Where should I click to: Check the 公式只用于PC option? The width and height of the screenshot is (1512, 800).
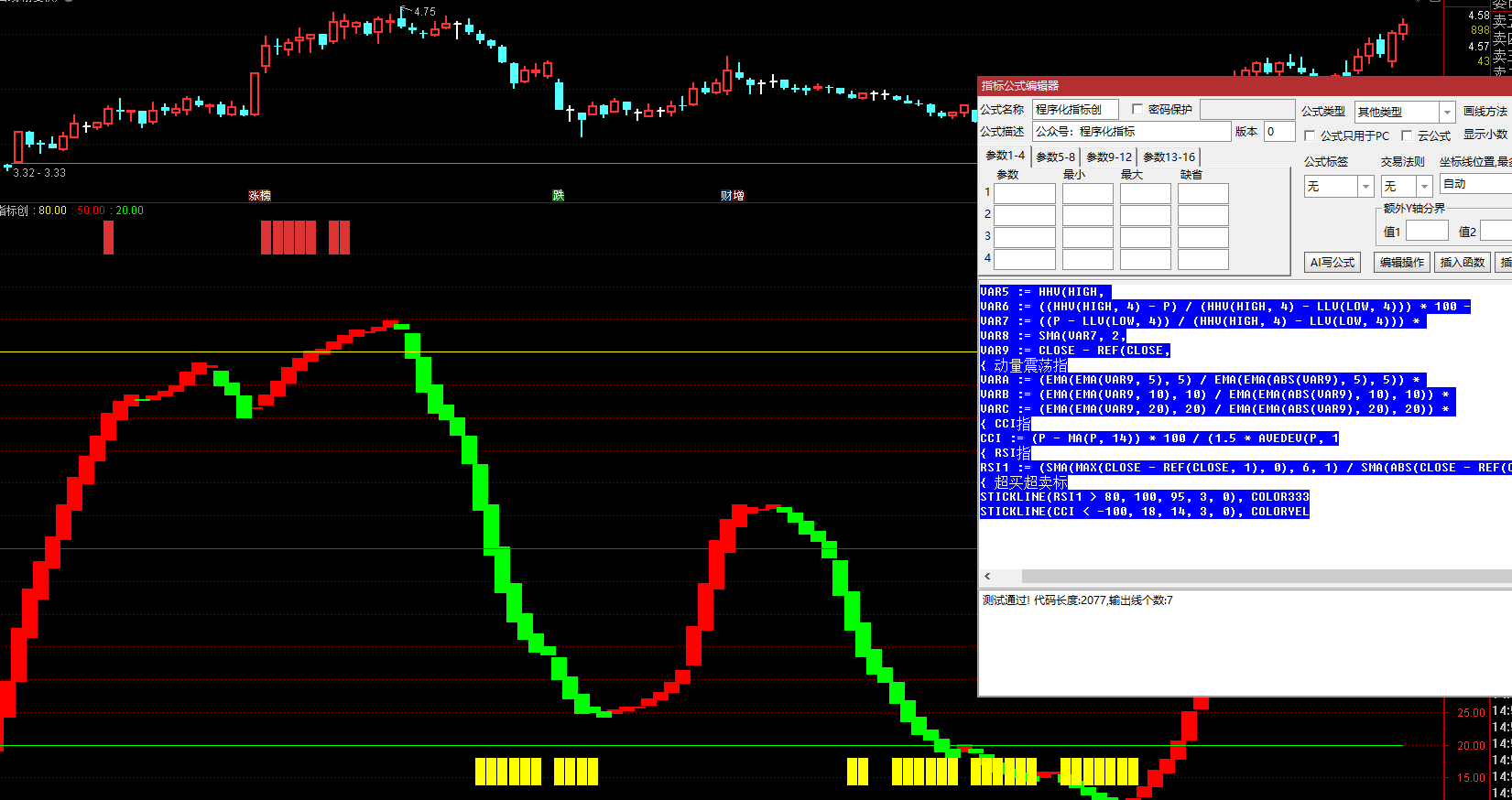click(x=1310, y=135)
